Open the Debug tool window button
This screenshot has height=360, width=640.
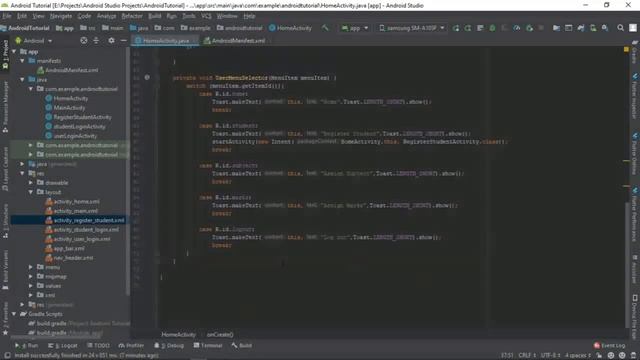169,345
